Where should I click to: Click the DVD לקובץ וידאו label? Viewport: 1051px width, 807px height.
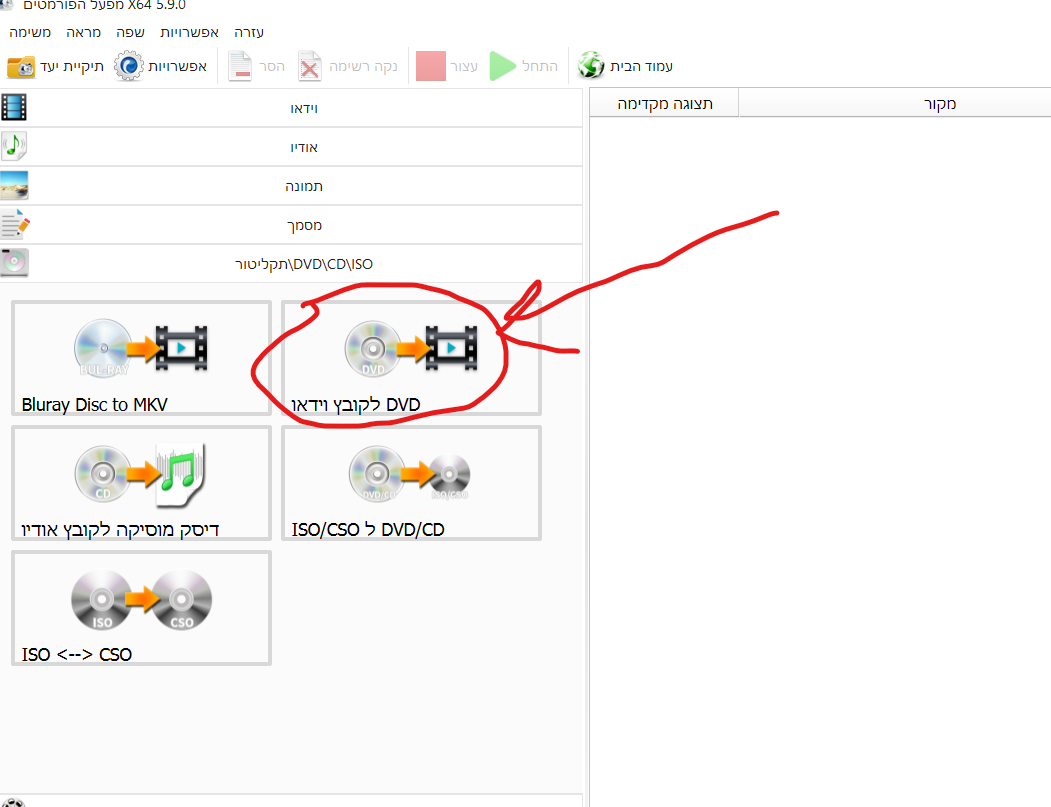[x=356, y=404]
